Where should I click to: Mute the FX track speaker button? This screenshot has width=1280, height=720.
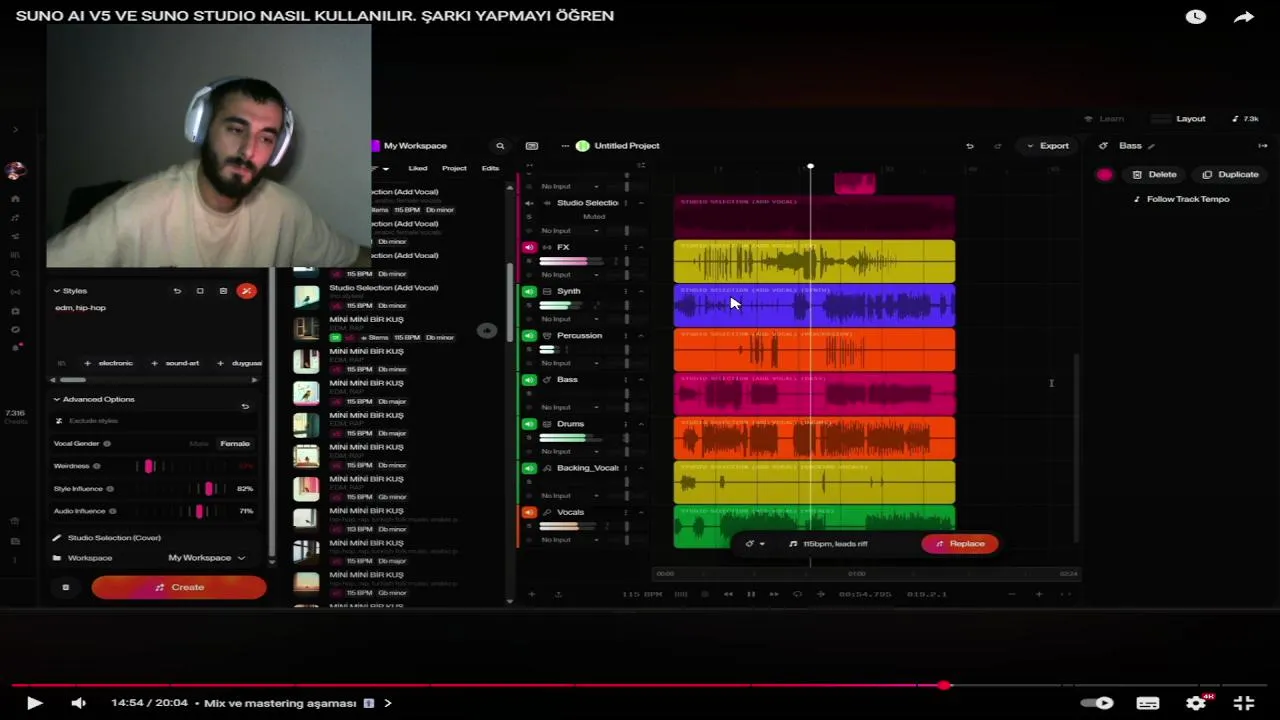(529, 247)
